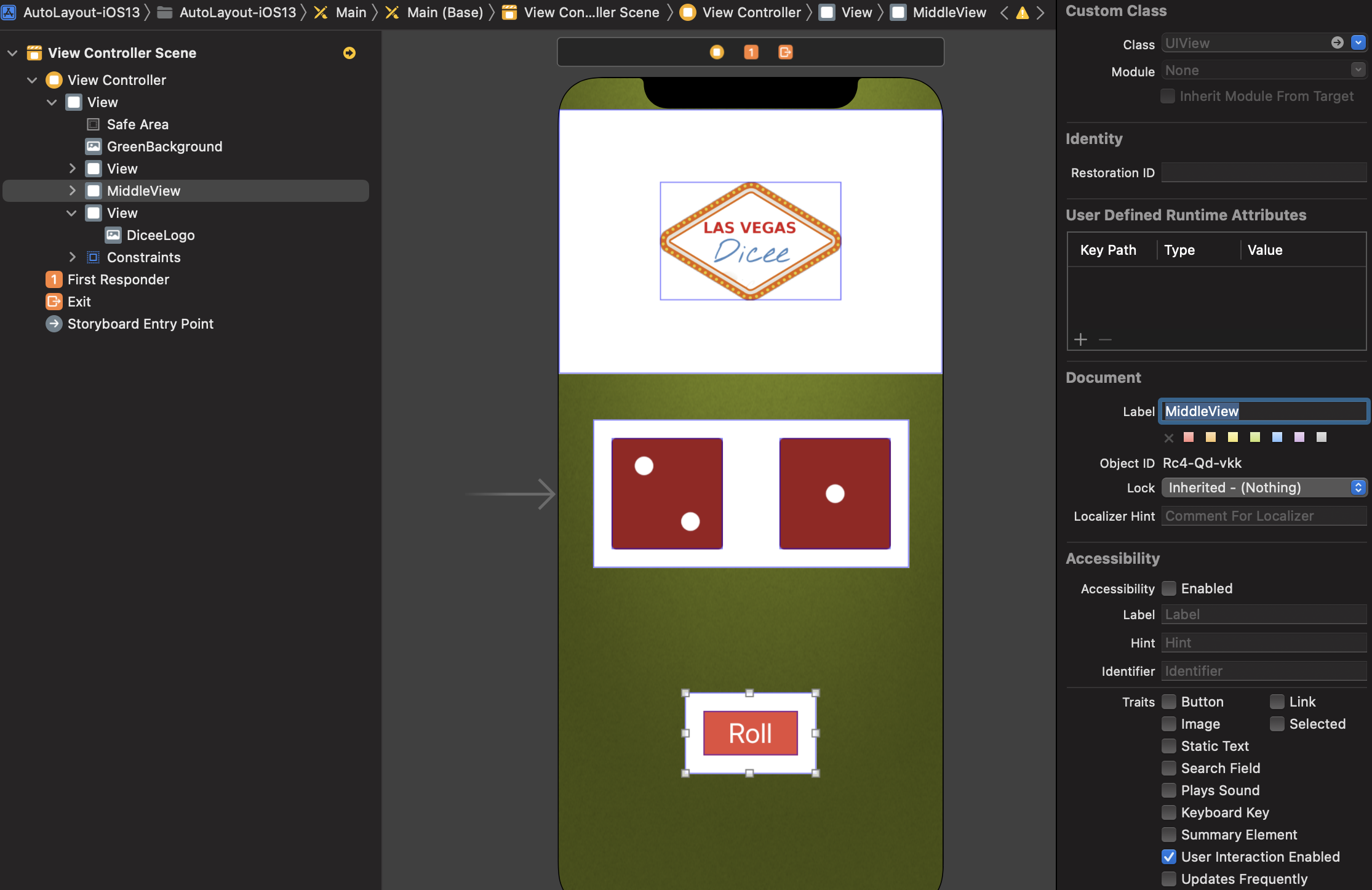
Task: Click the warning triangle in jump bar
Action: (1022, 13)
